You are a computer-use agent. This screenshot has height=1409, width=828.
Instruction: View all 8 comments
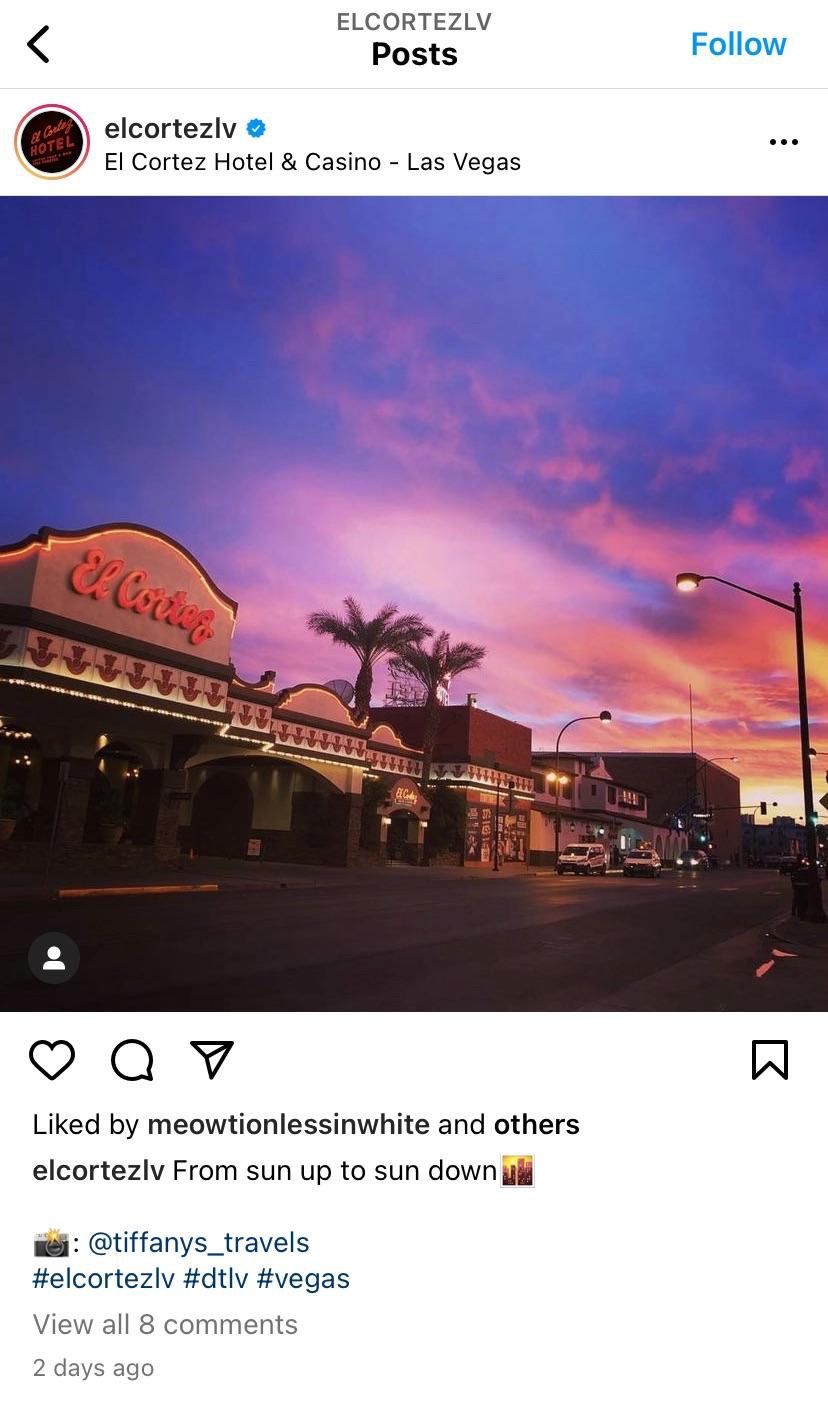pyautogui.click(x=165, y=1324)
